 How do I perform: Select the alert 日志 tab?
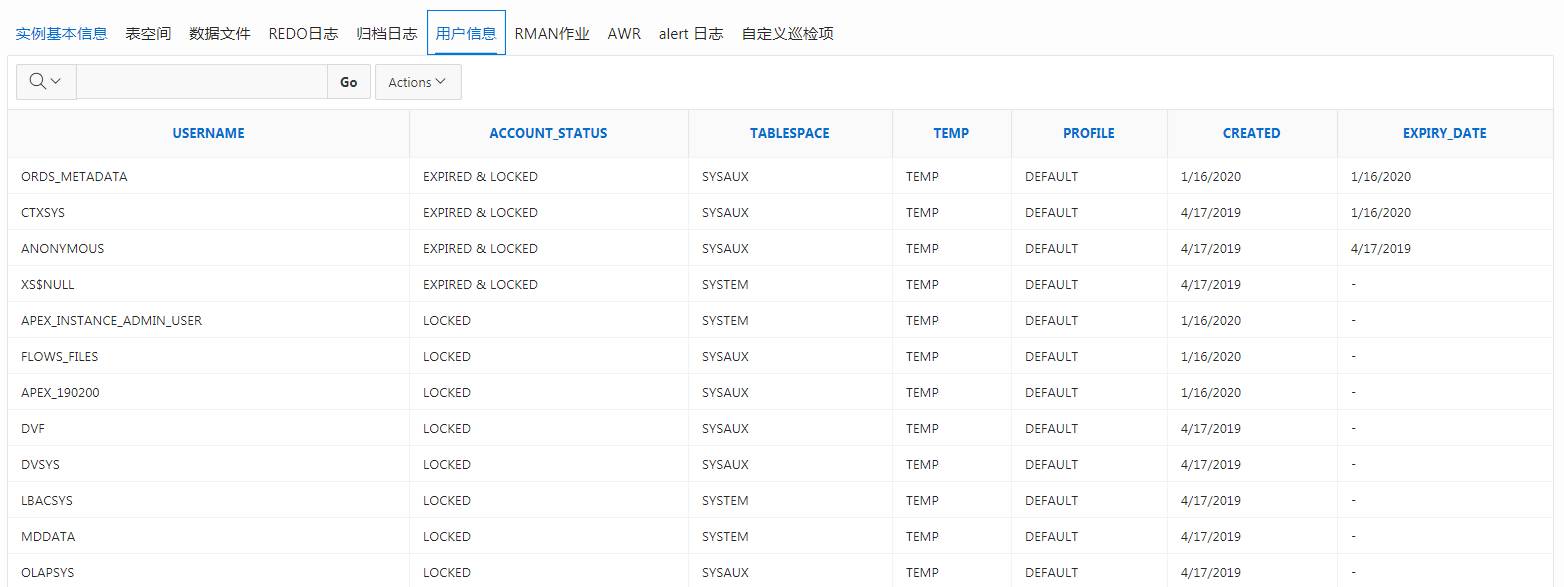click(690, 33)
